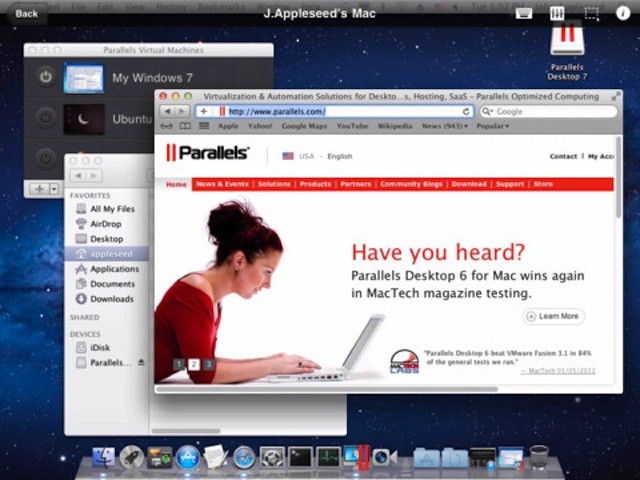Open the Contact link on Parallels site

pos(563,156)
